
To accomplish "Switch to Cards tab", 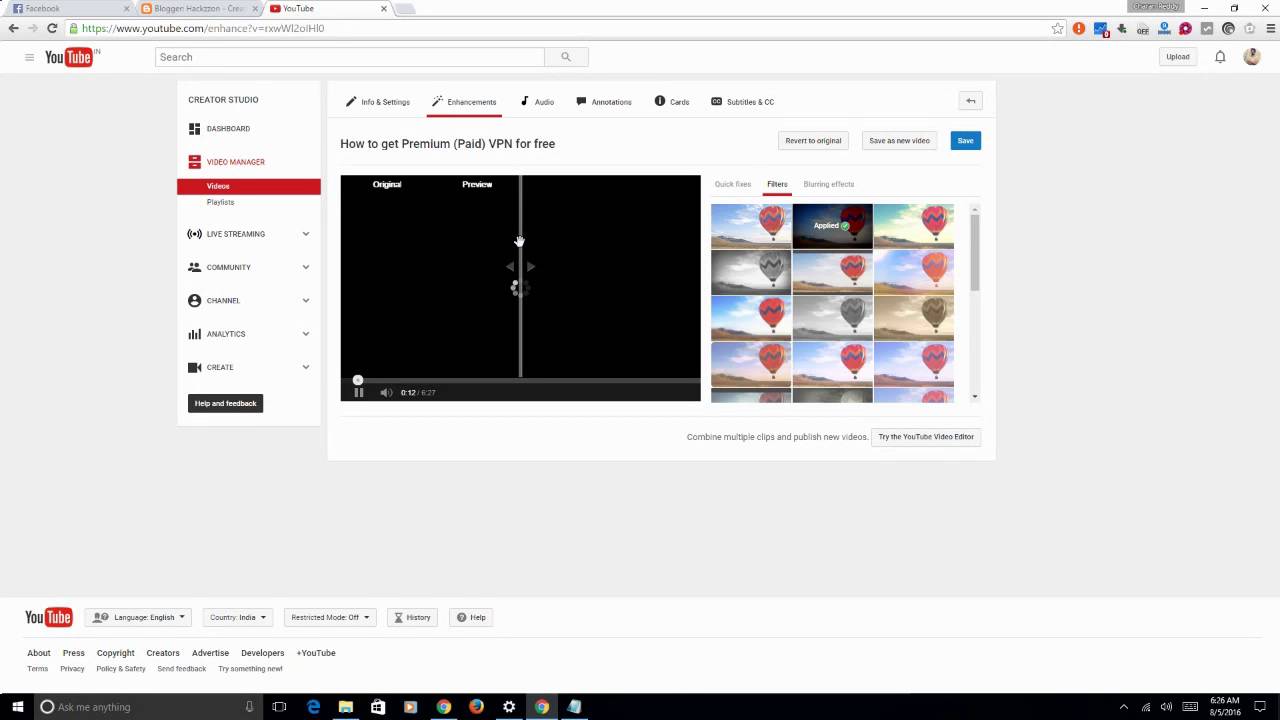I will click(672, 102).
